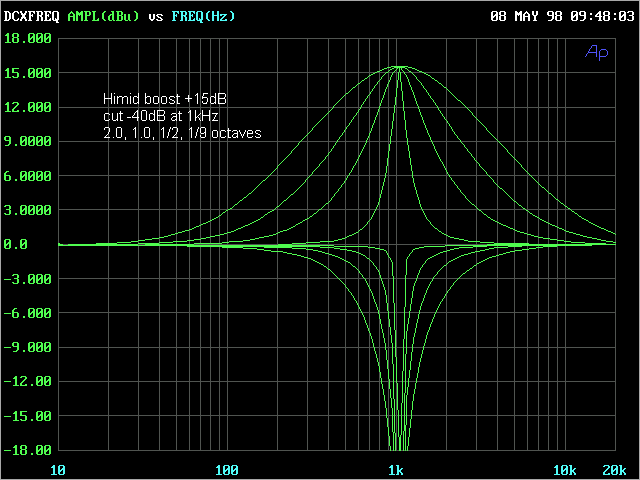Click the 'Himid boost +15dB' annotation text
640x480 pixels.
(x=172, y=99)
